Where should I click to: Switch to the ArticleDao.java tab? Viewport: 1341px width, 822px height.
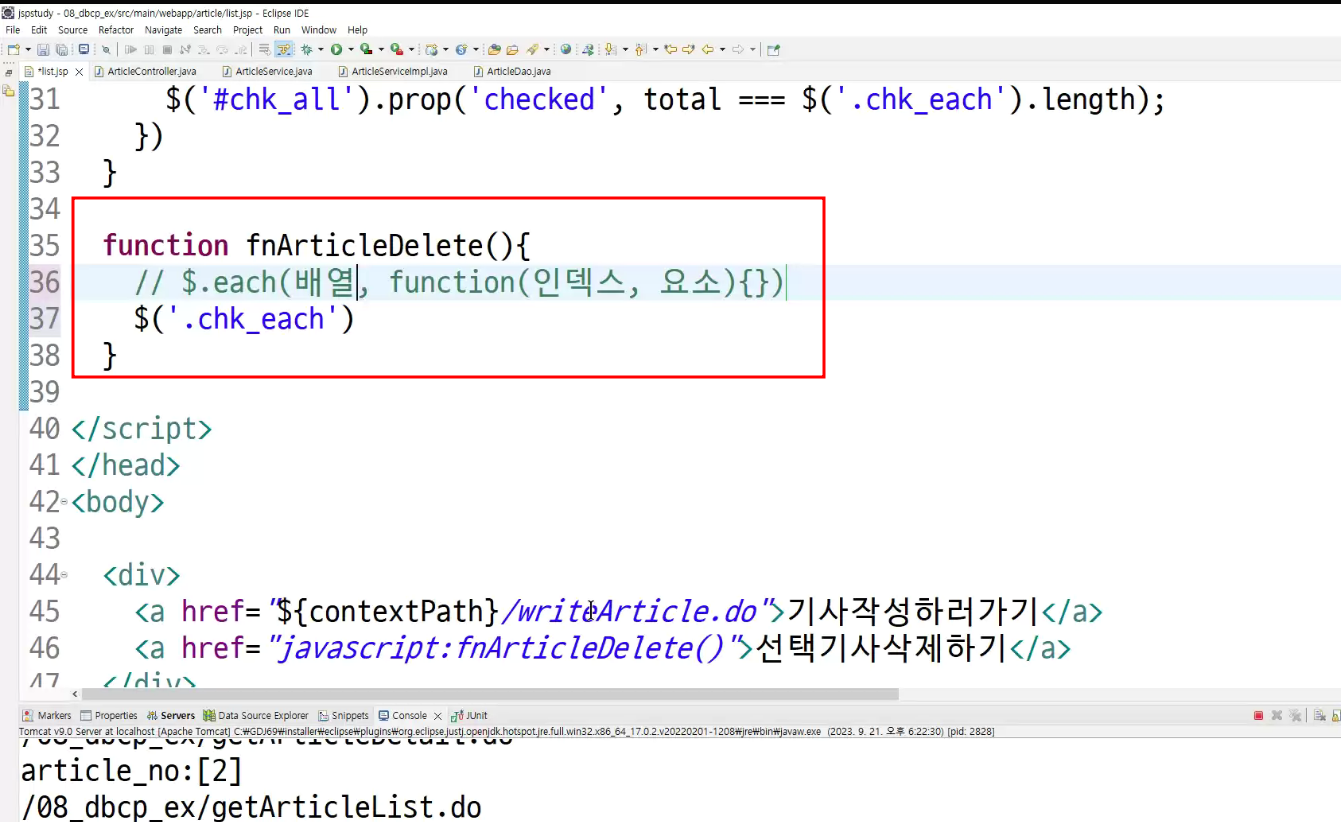511,72
